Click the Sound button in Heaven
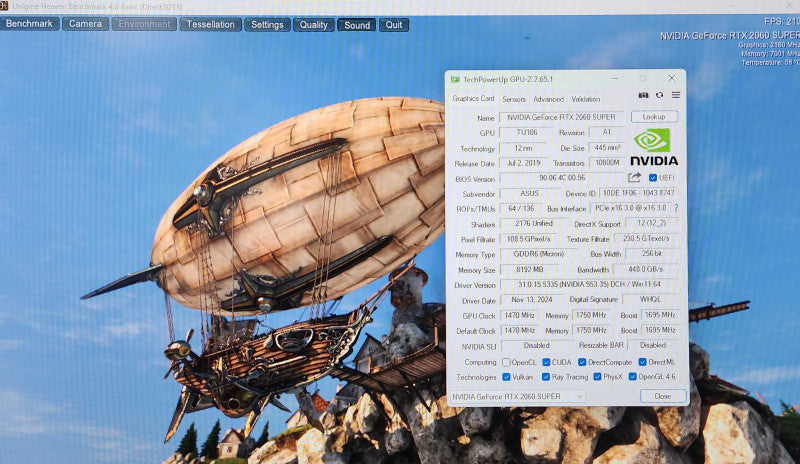Image resolution: width=800 pixels, height=464 pixels. pos(357,25)
